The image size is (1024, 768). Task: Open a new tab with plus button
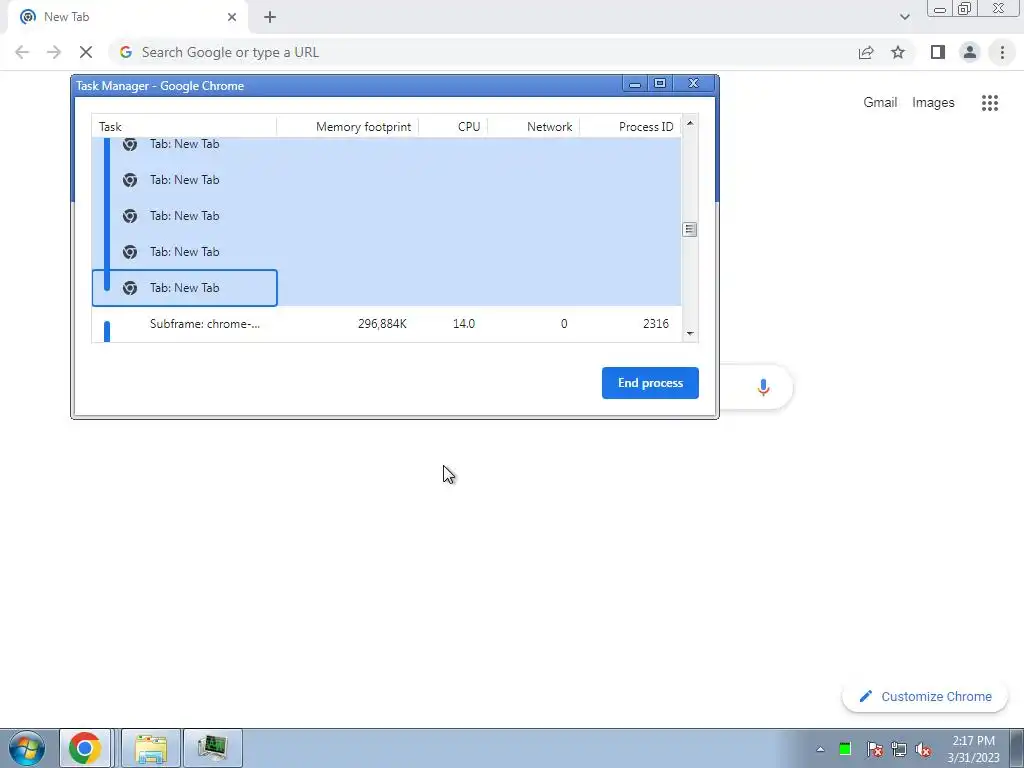coord(270,18)
